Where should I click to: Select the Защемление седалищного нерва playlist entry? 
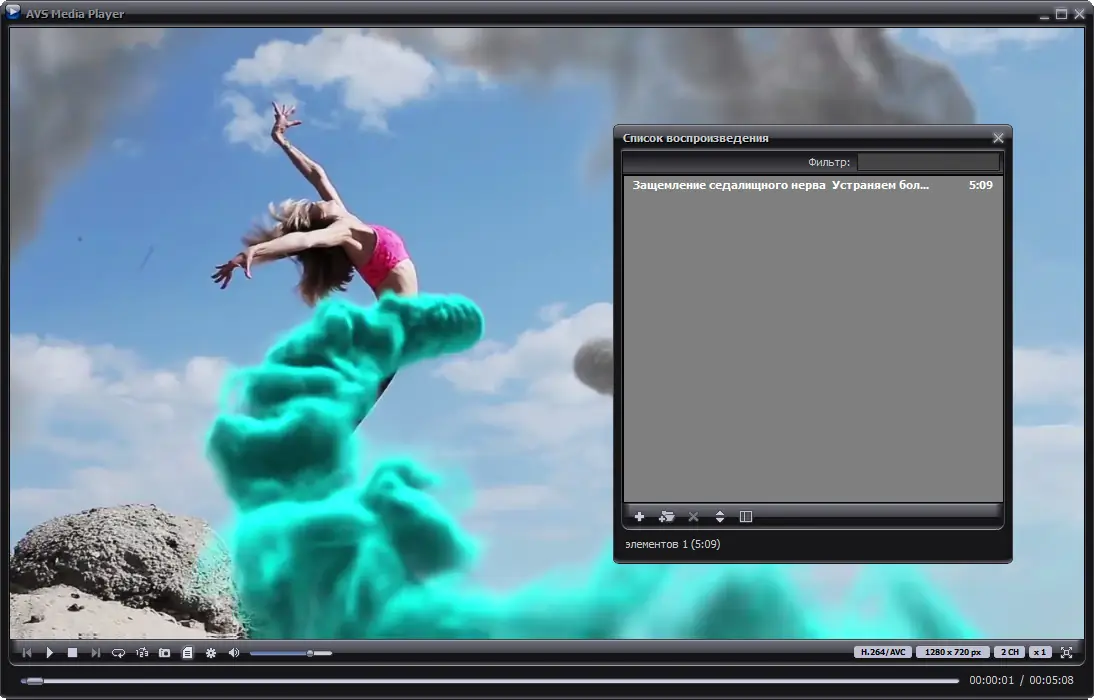812,185
